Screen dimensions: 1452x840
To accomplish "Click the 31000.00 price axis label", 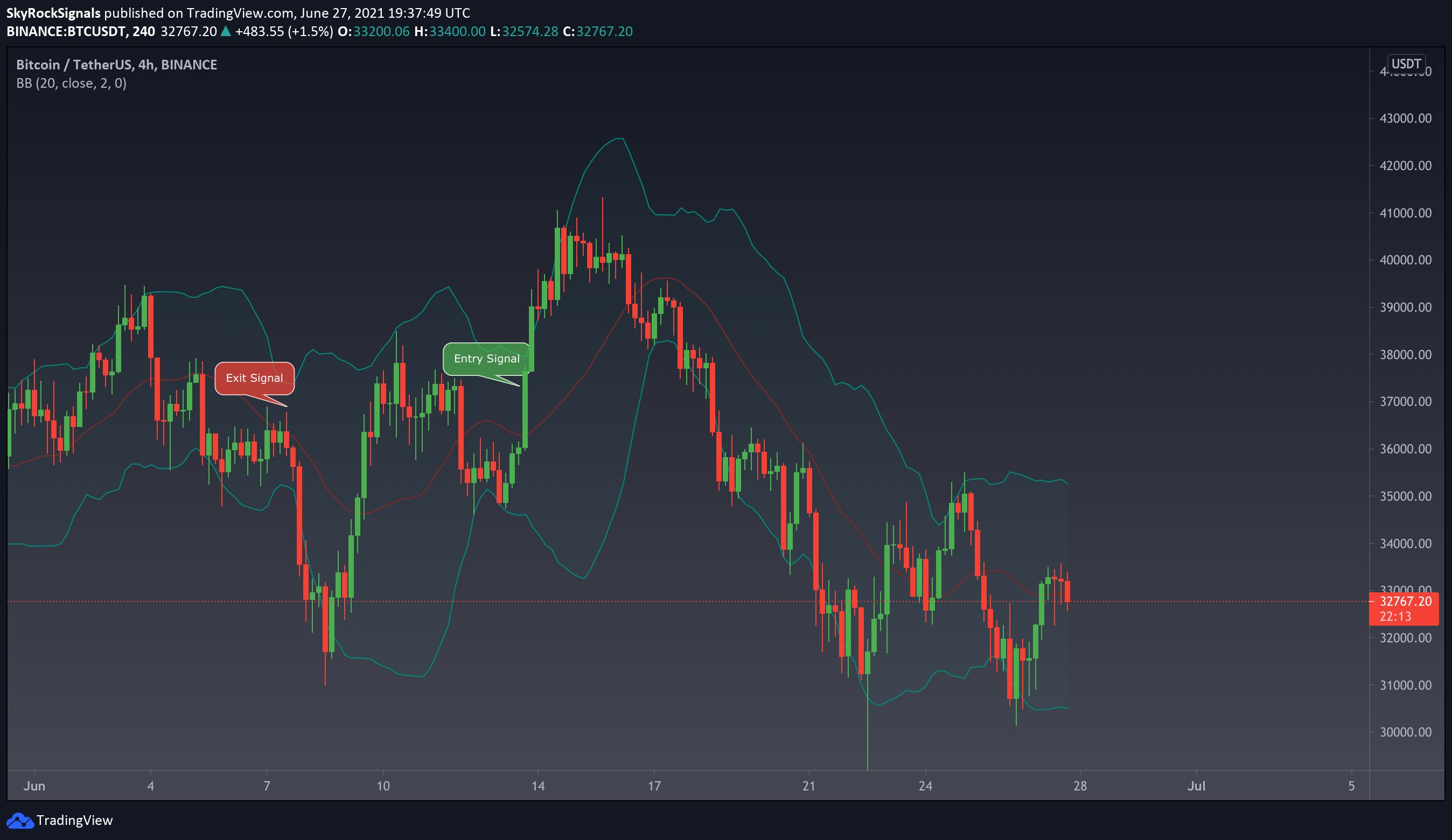I will point(1405,685).
